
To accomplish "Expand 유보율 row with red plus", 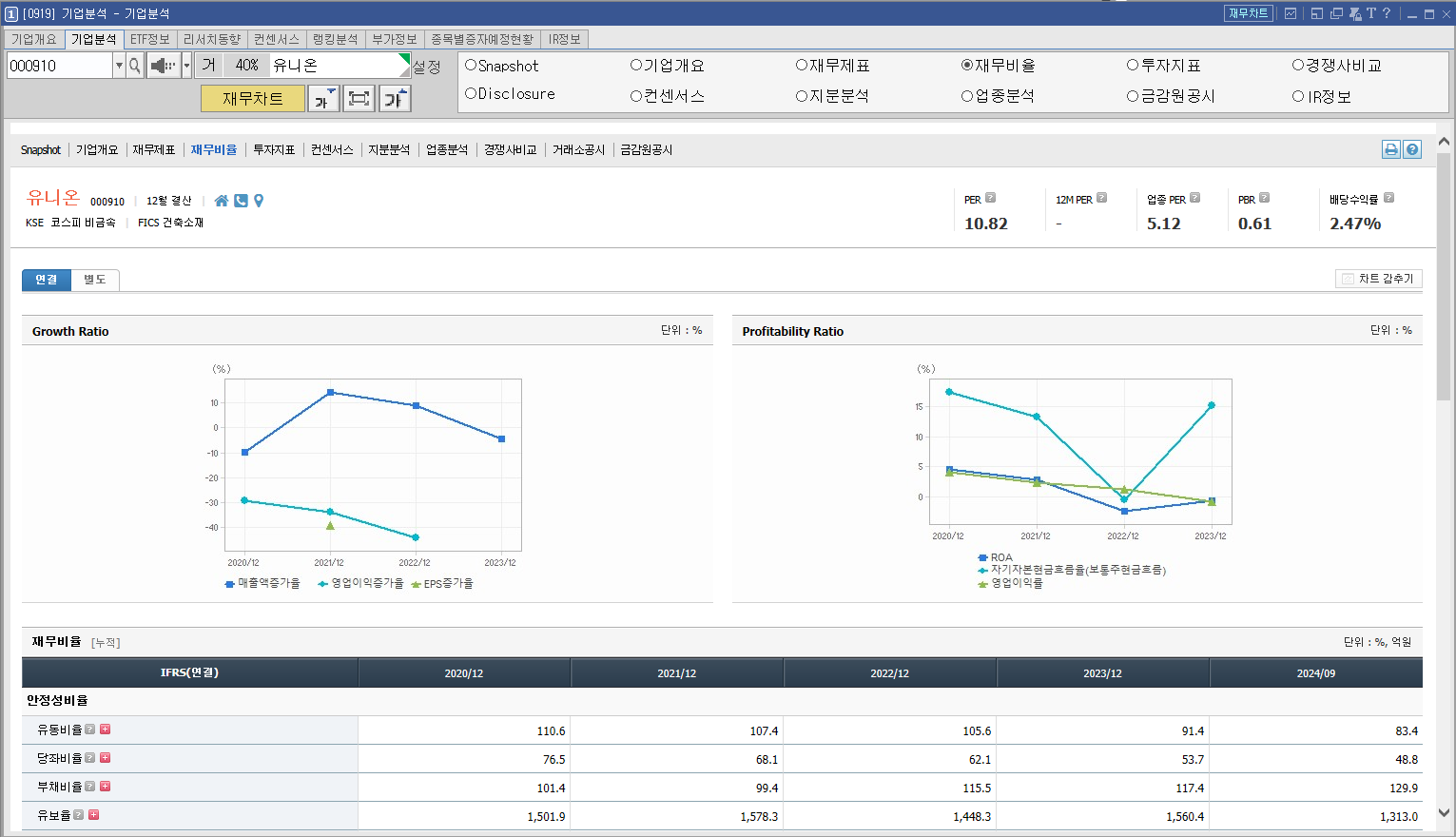I will tap(93, 815).
